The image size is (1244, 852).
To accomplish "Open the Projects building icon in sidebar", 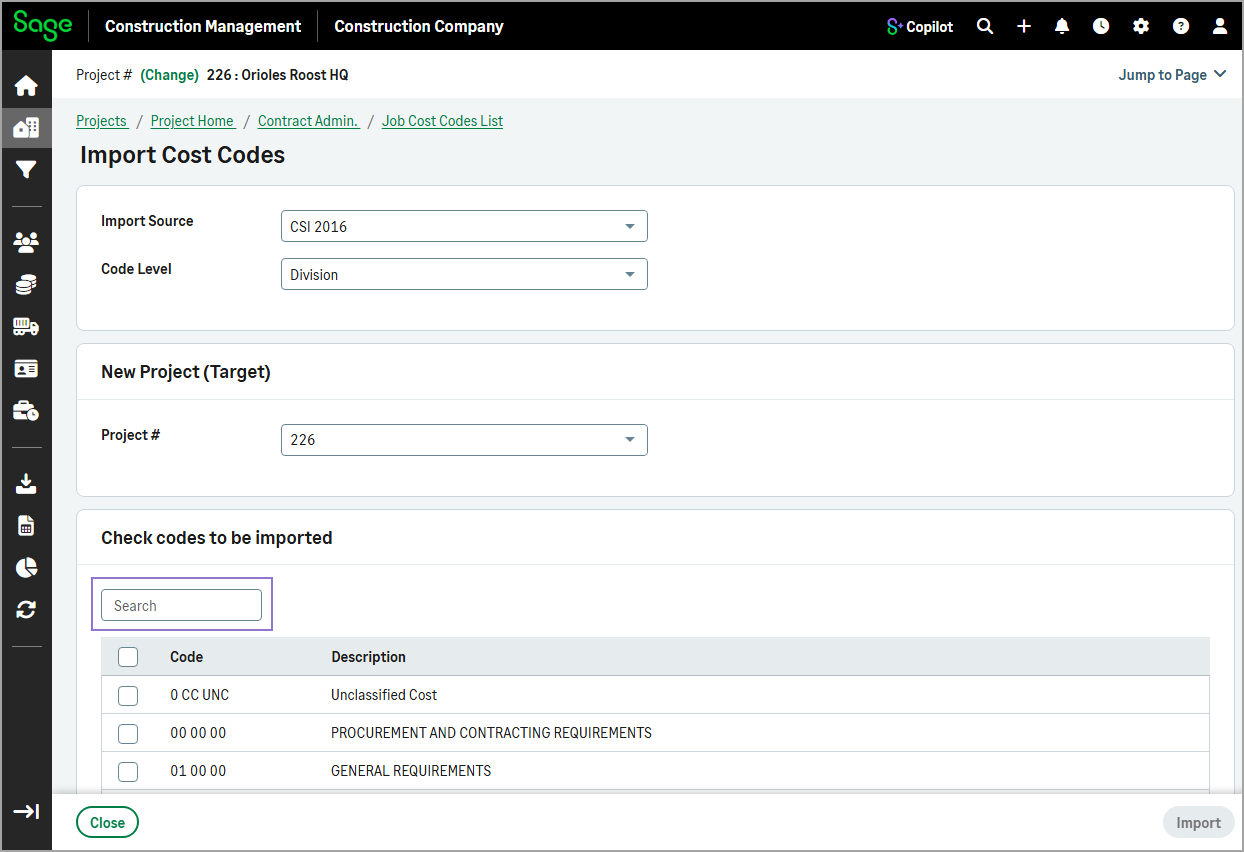I will pyautogui.click(x=26, y=128).
